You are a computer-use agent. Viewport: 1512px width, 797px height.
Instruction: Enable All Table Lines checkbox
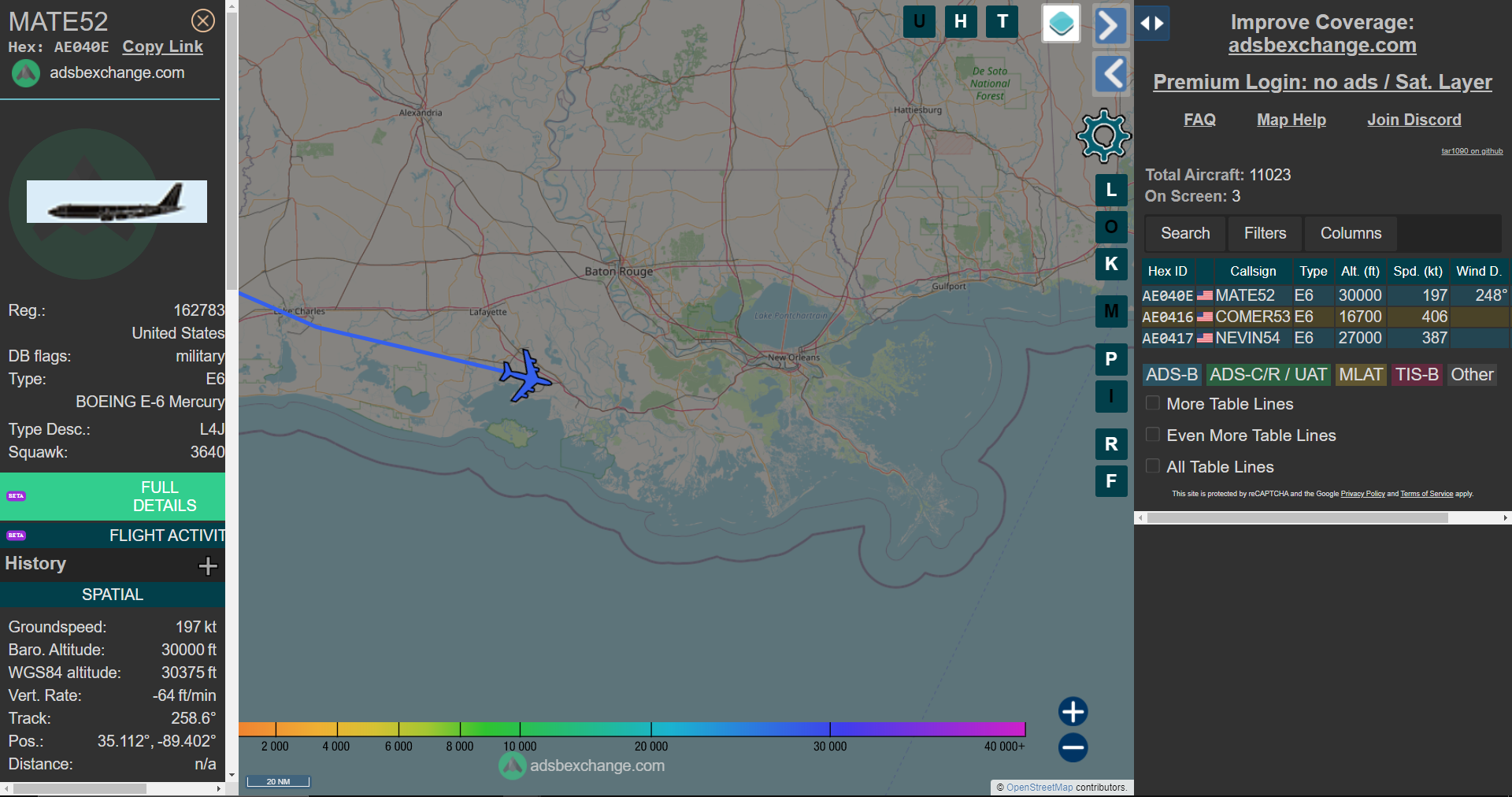[x=1152, y=466]
